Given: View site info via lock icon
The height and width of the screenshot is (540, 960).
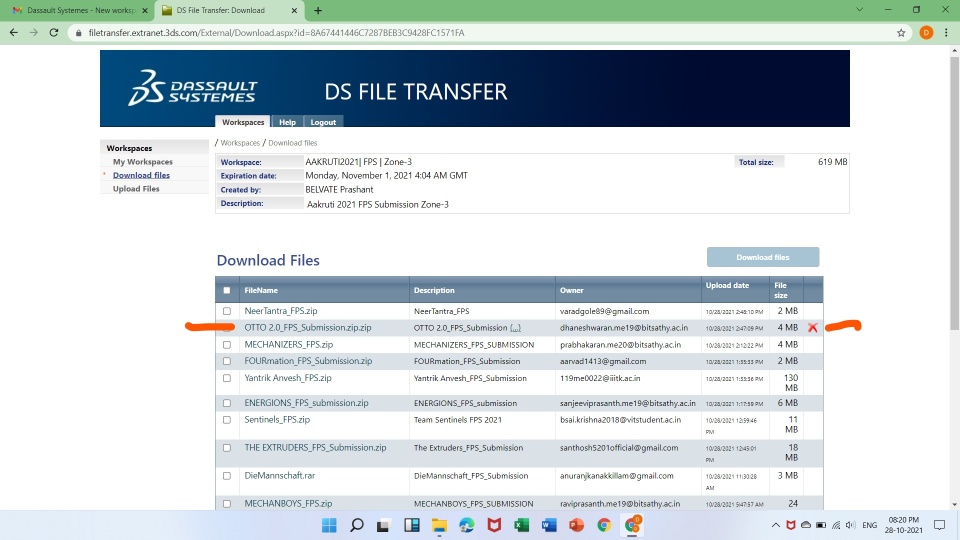Looking at the screenshot, I should 78,32.
